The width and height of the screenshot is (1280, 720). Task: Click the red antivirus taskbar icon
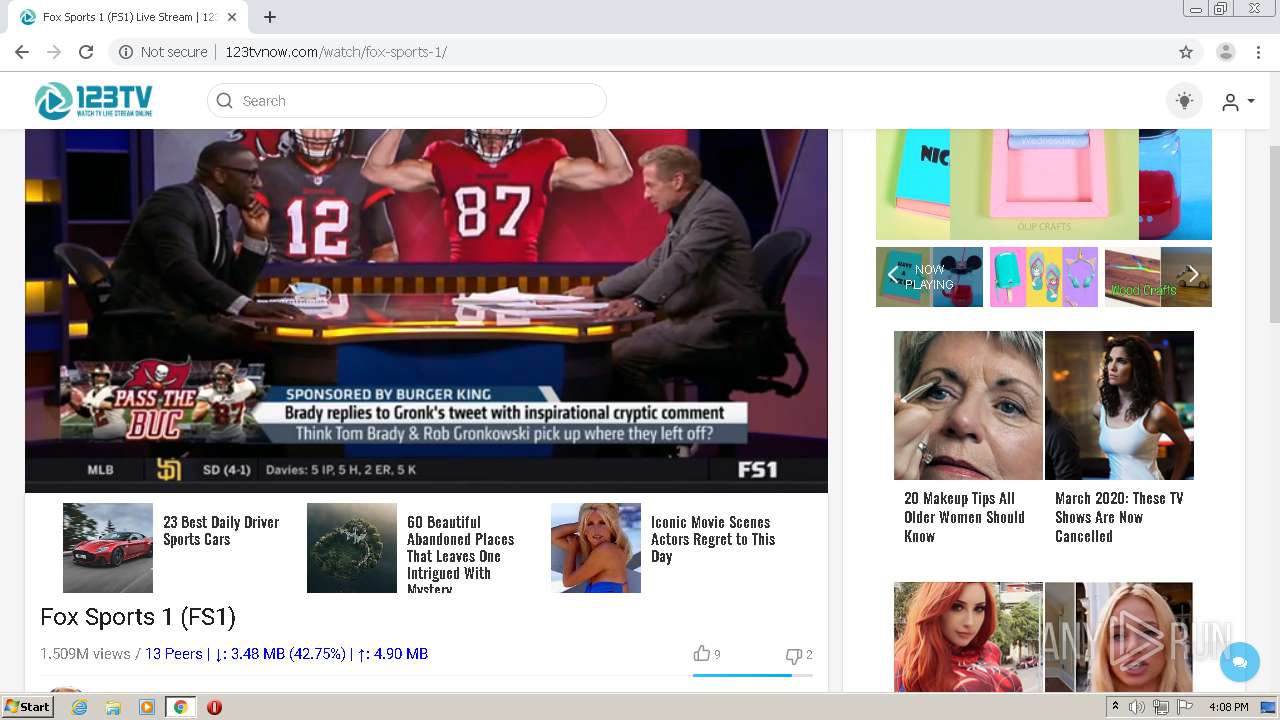click(214, 707)
